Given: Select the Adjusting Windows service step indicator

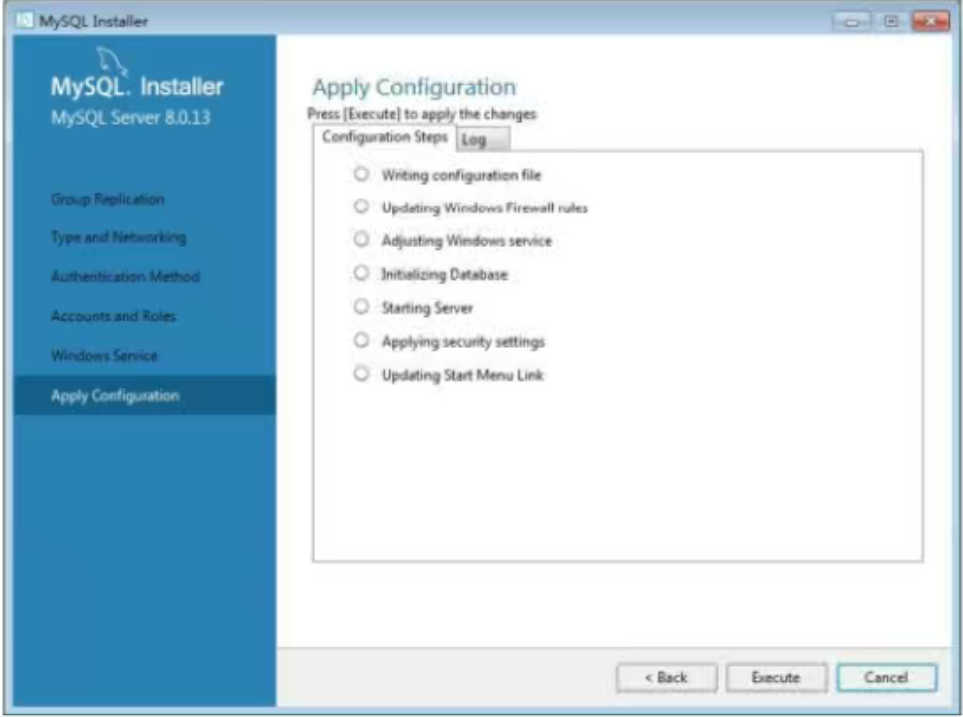Looking at the screenshot, I should coord(361,239).
